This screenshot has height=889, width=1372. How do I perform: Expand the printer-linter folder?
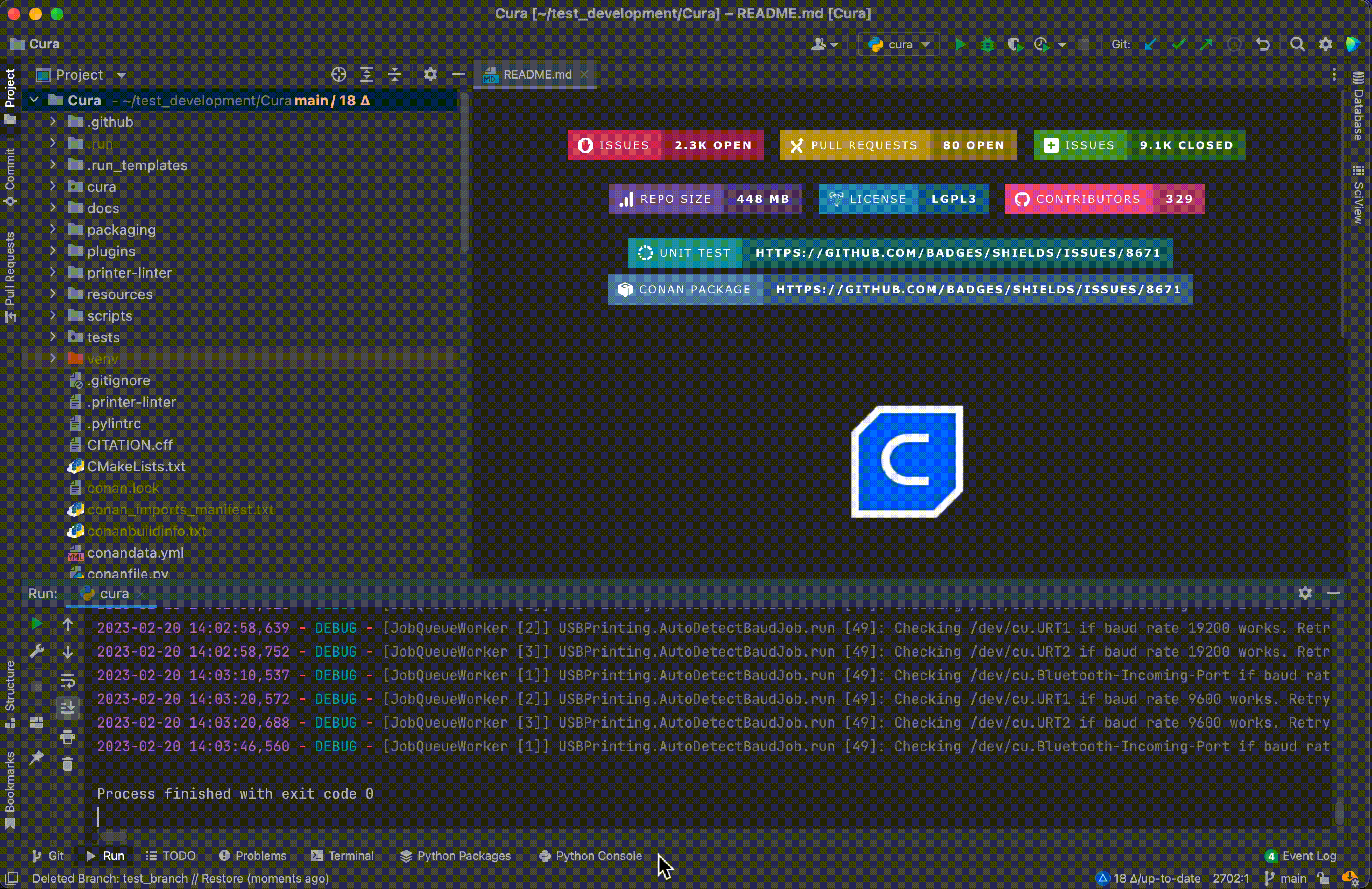pos(53,272)
